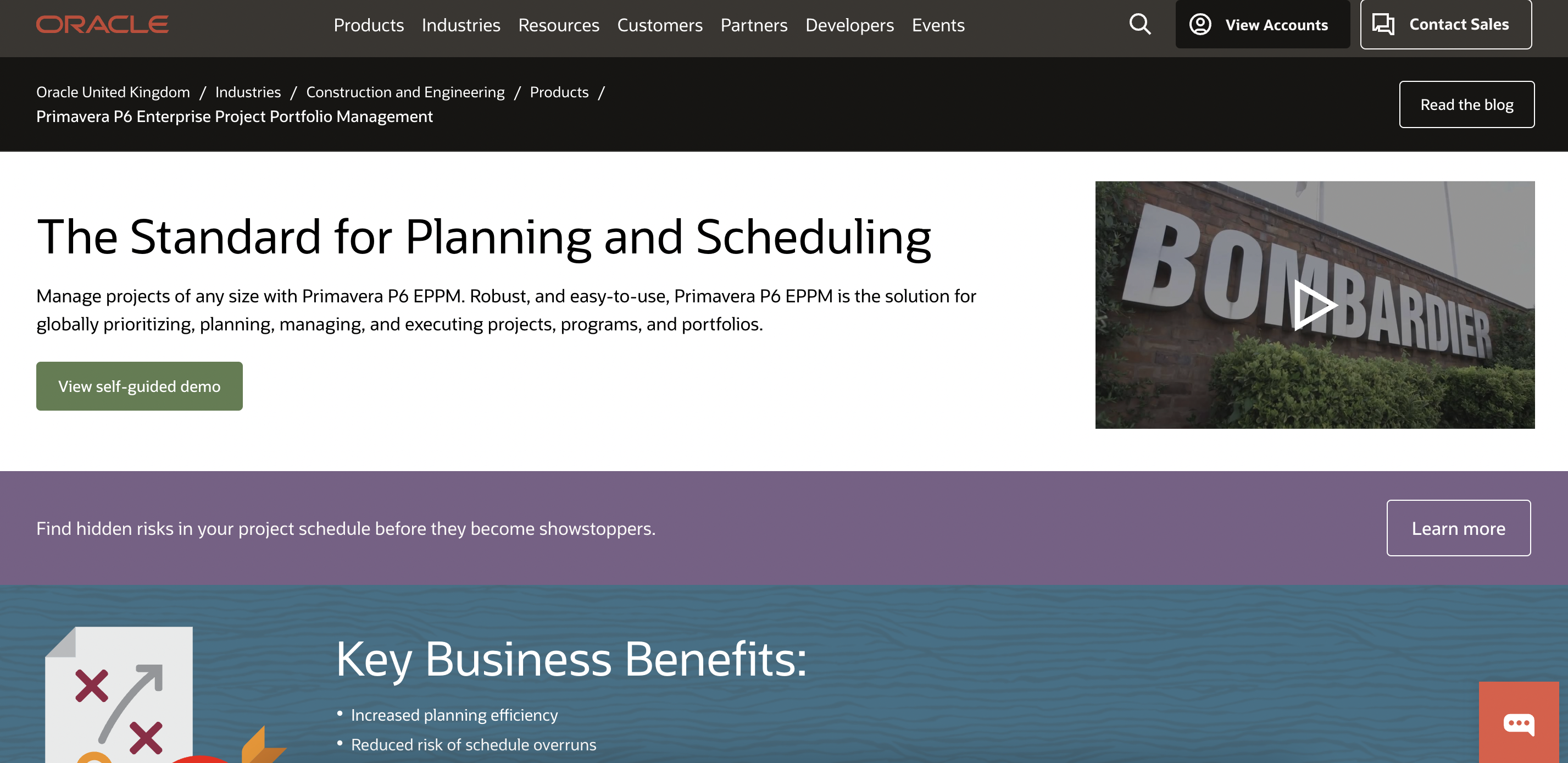Open the Products menu
Viewport: 1568px width, 763px height.
tap(369, 26)
